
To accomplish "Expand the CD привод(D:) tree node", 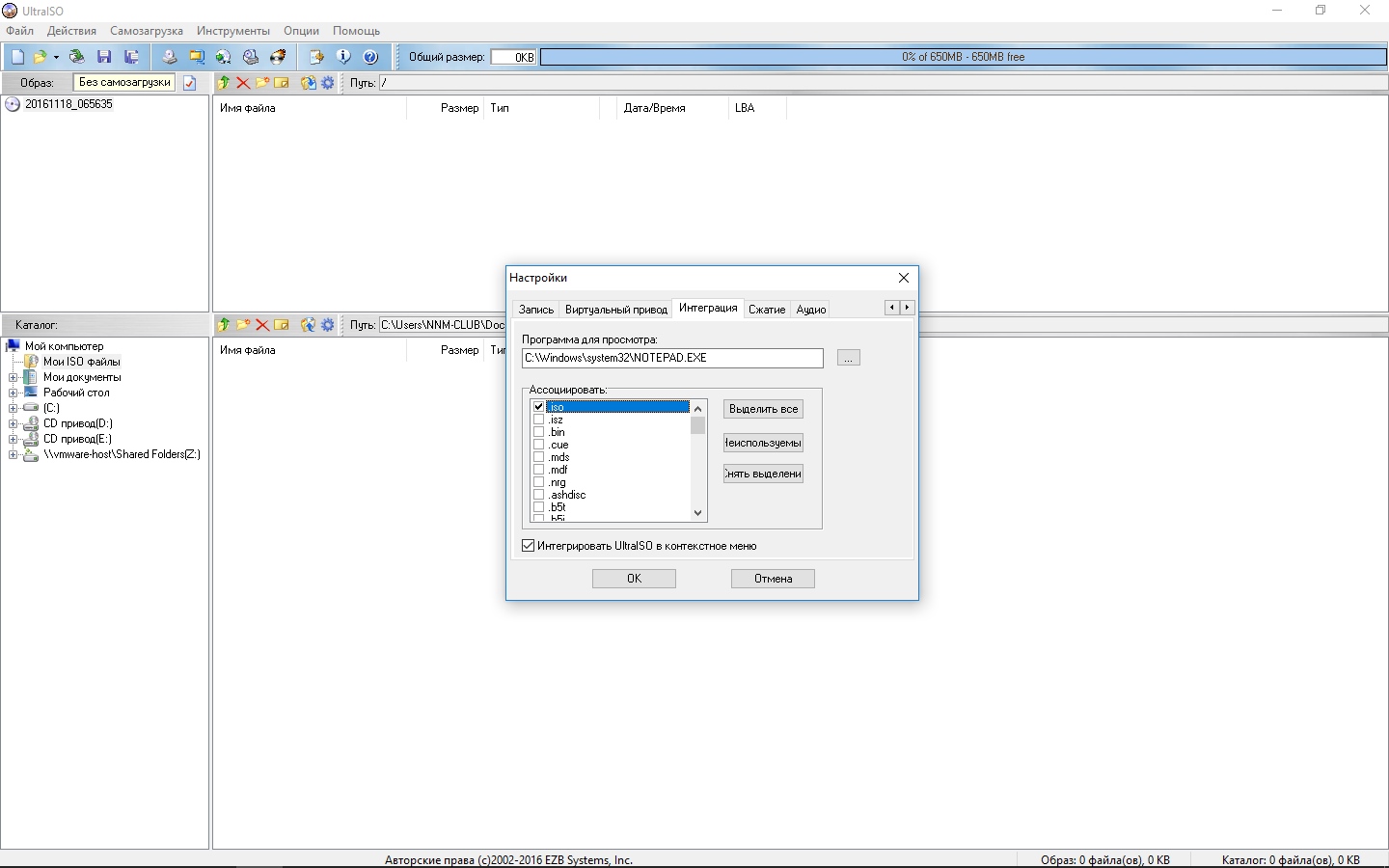I will [x=14, y=423].
